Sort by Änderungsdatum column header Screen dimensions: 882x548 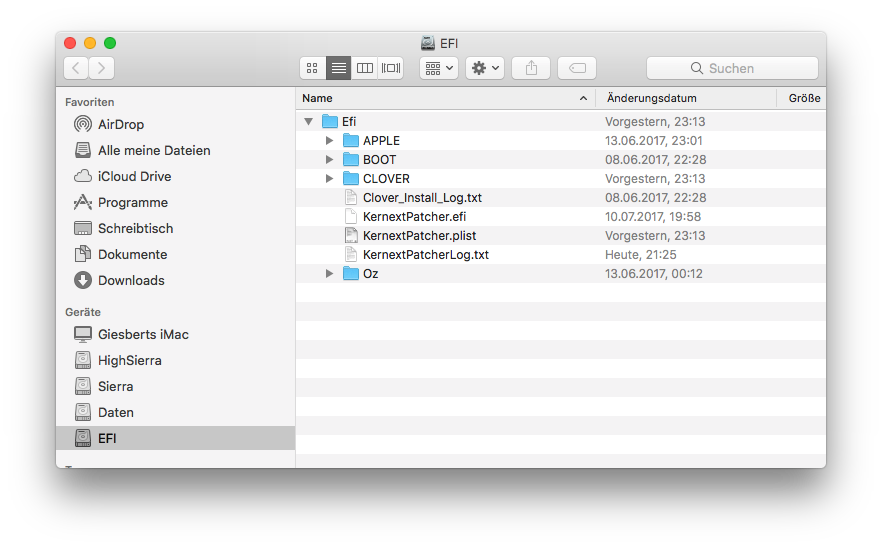(686, 98)
